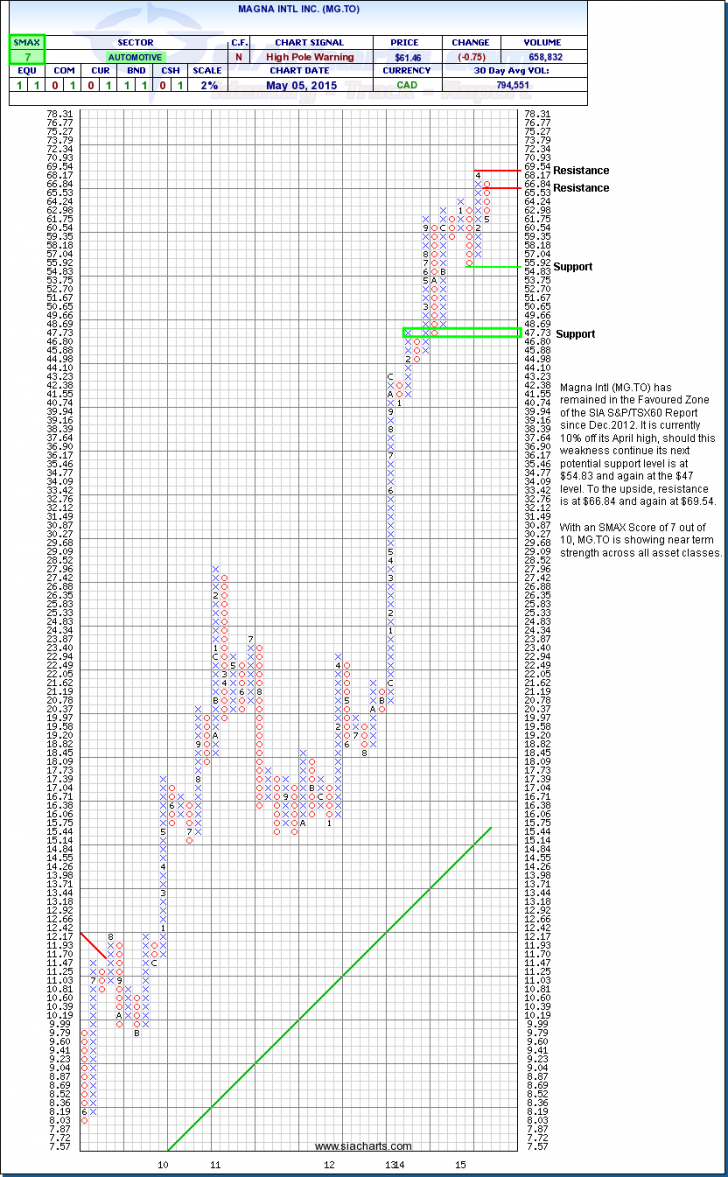728x1177 pixels.
Task: Click the www.siacharts.com watermark
Action: (x=362, y=1146)
